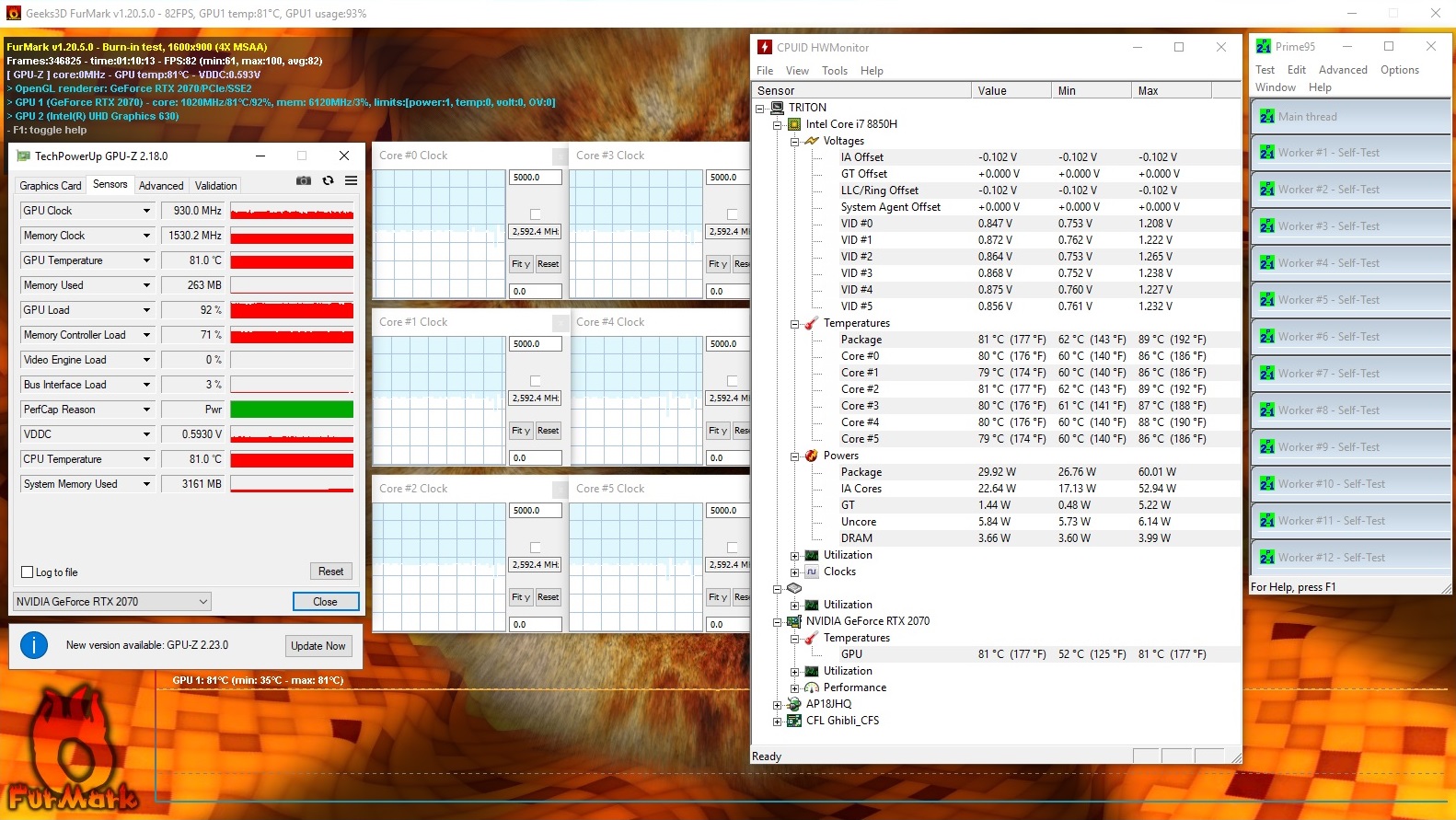1456x820 pixels.
Task: Click the Intel Core i7 8850H chip icon
Action: coord(794,124)
